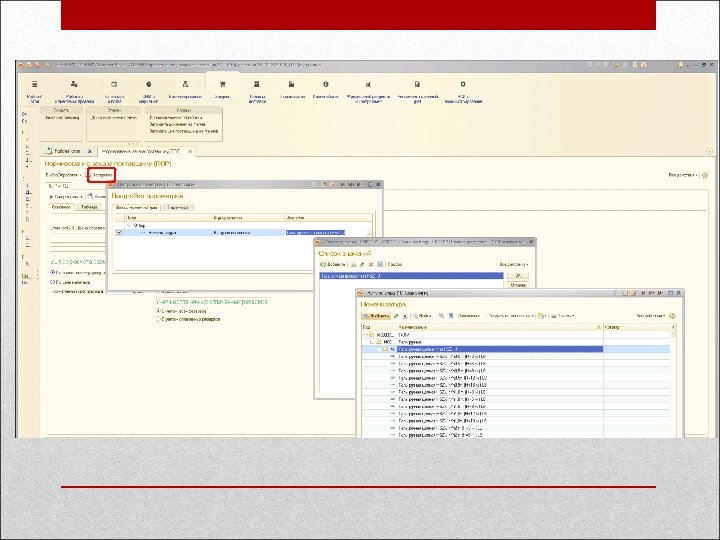Open the administration gear section icon
Viewport: 720px width, 540px height.
(x=463, y=84)
